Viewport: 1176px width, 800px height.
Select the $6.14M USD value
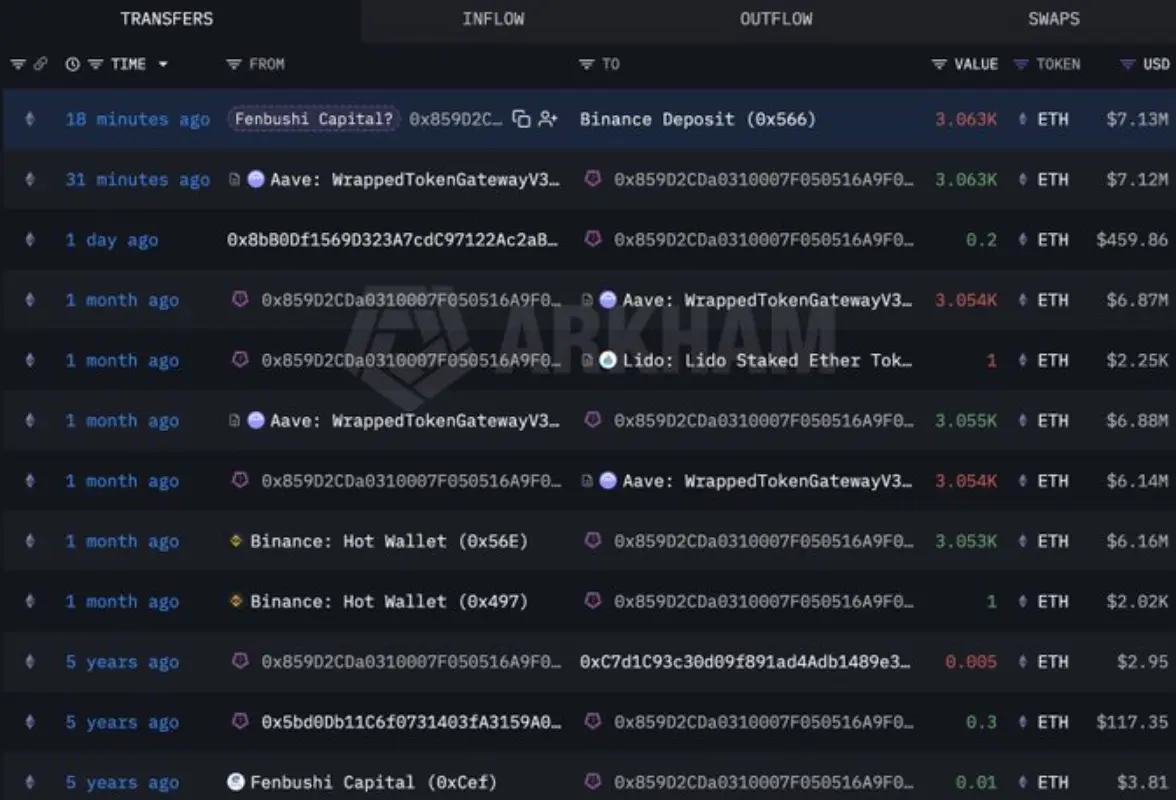pyautogui.click(x=1137, y=481)
